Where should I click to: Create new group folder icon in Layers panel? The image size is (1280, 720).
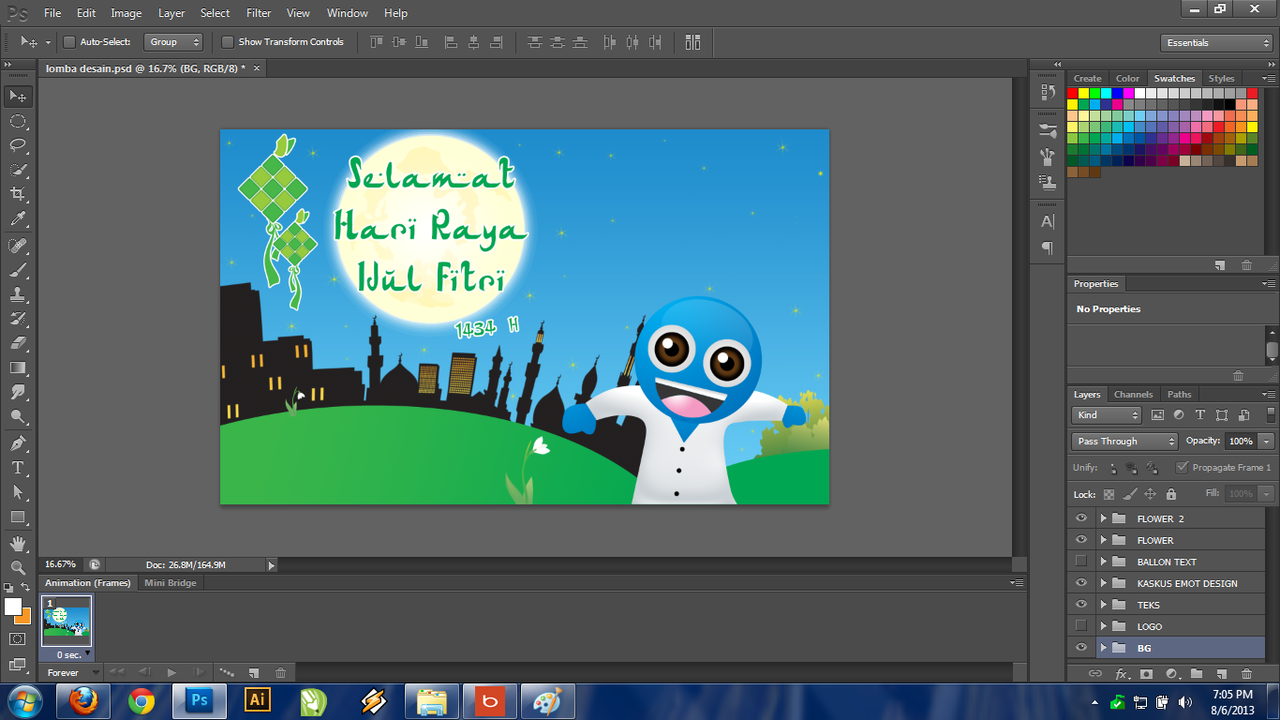1196,674
